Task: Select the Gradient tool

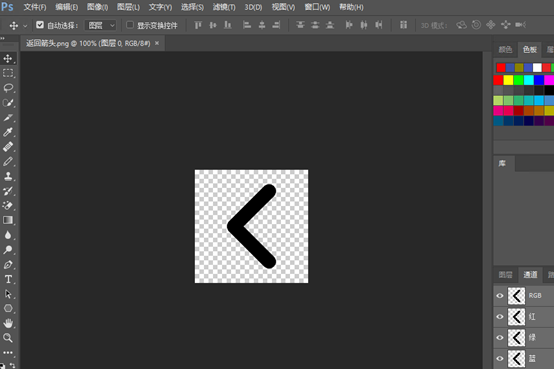Action: 8,220
